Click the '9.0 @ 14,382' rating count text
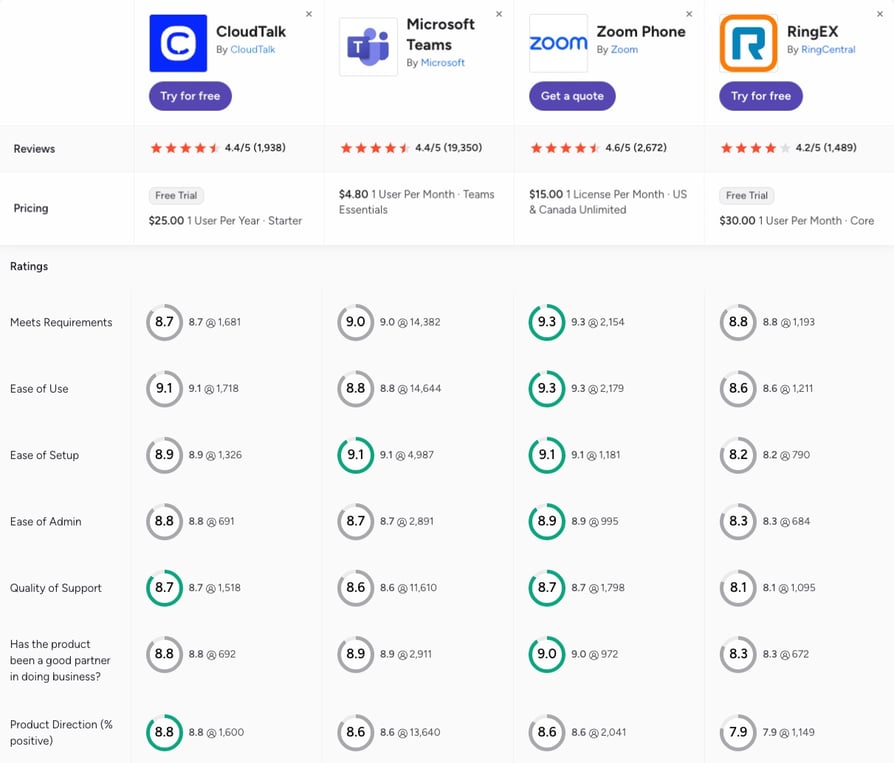 click(x=410, y=322)
